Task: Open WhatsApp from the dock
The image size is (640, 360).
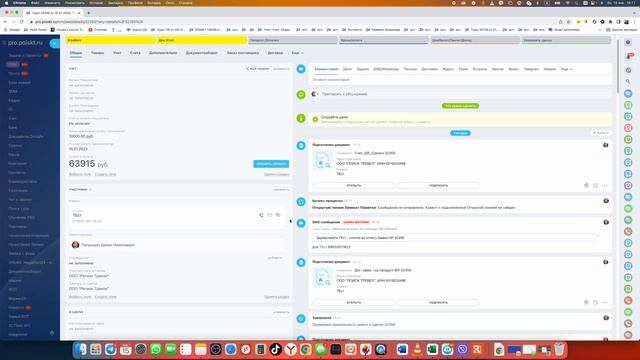Action: pyautogui.click(x=156, y=349)
